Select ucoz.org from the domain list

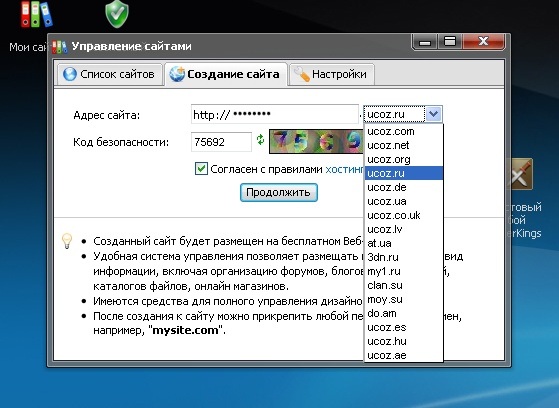click(404, 159)
